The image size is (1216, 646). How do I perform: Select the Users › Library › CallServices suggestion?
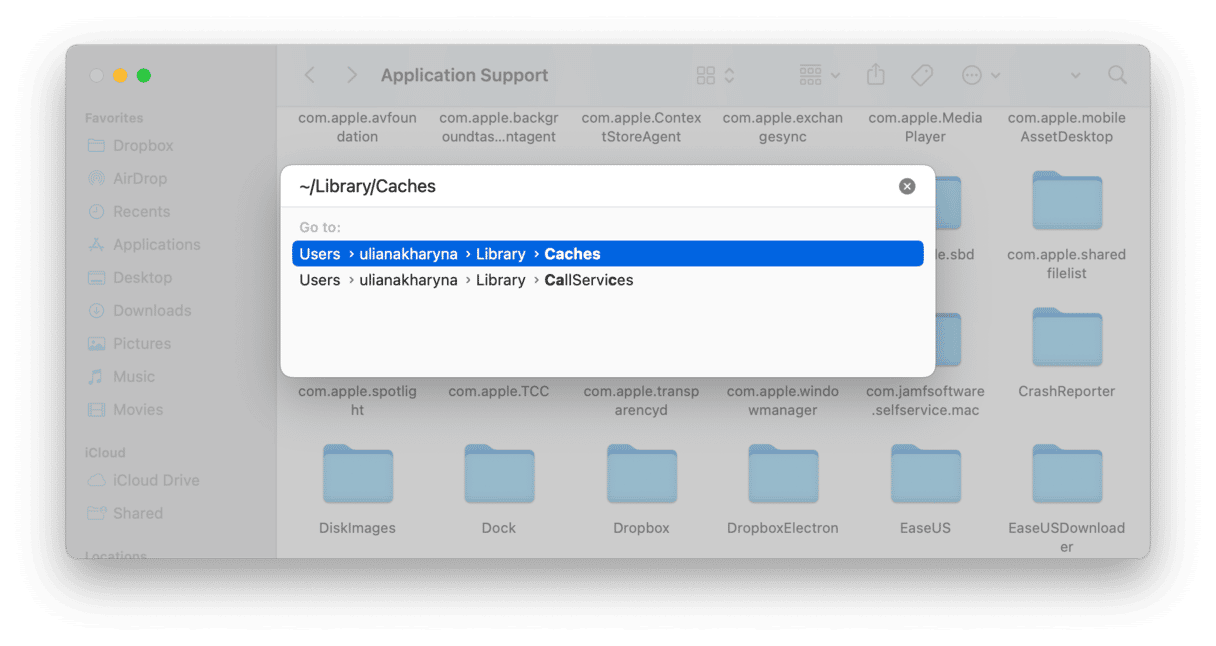point(607,280)
